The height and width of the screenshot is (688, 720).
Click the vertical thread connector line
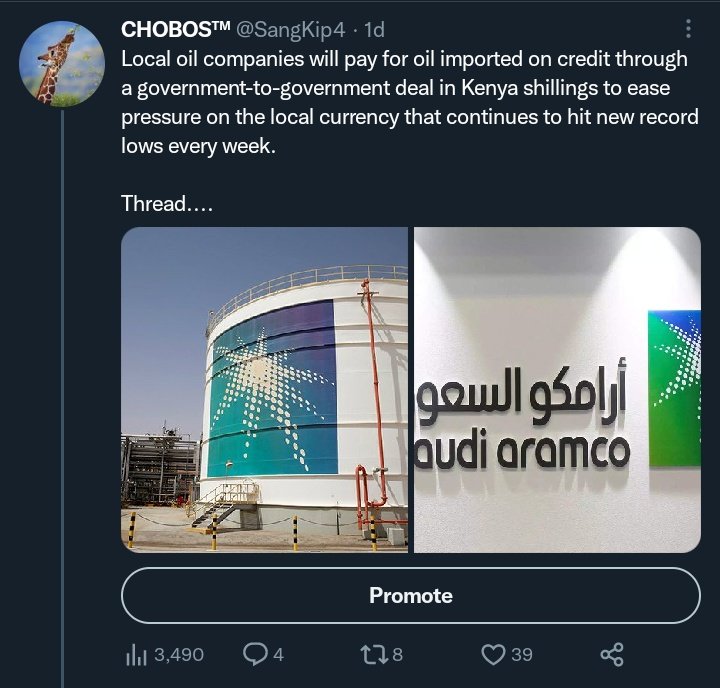click(62, 399)
